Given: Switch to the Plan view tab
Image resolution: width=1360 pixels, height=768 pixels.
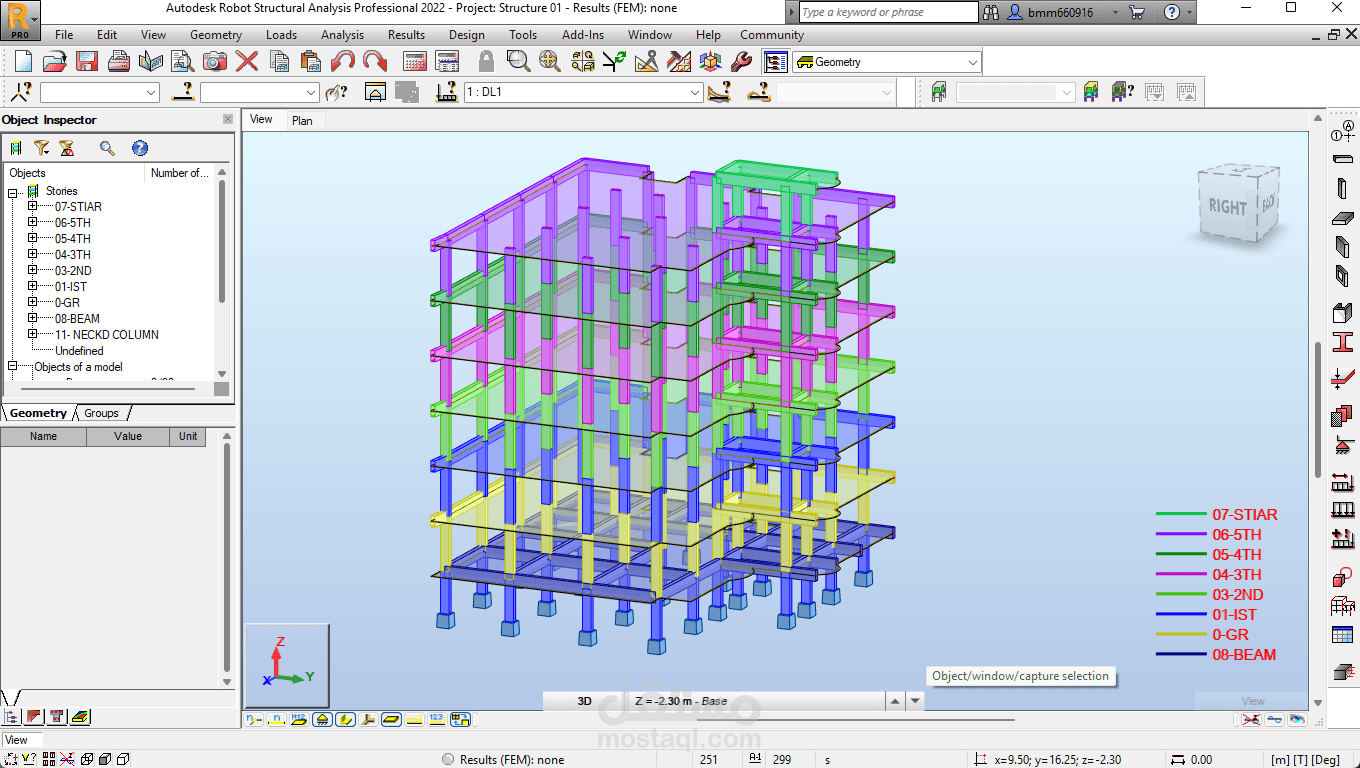Looking at the screenshot, I should tap(302, 120).
